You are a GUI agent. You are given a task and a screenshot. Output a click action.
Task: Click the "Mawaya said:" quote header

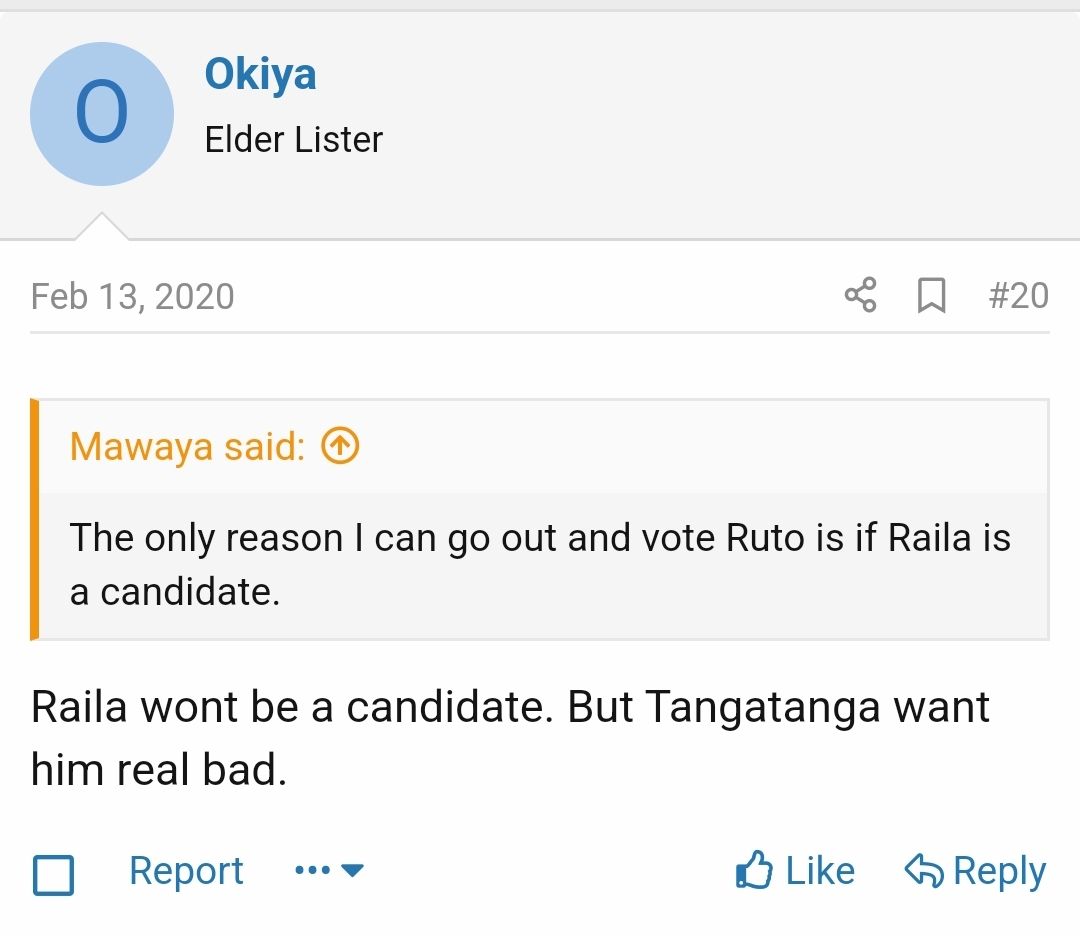(187, 446)
